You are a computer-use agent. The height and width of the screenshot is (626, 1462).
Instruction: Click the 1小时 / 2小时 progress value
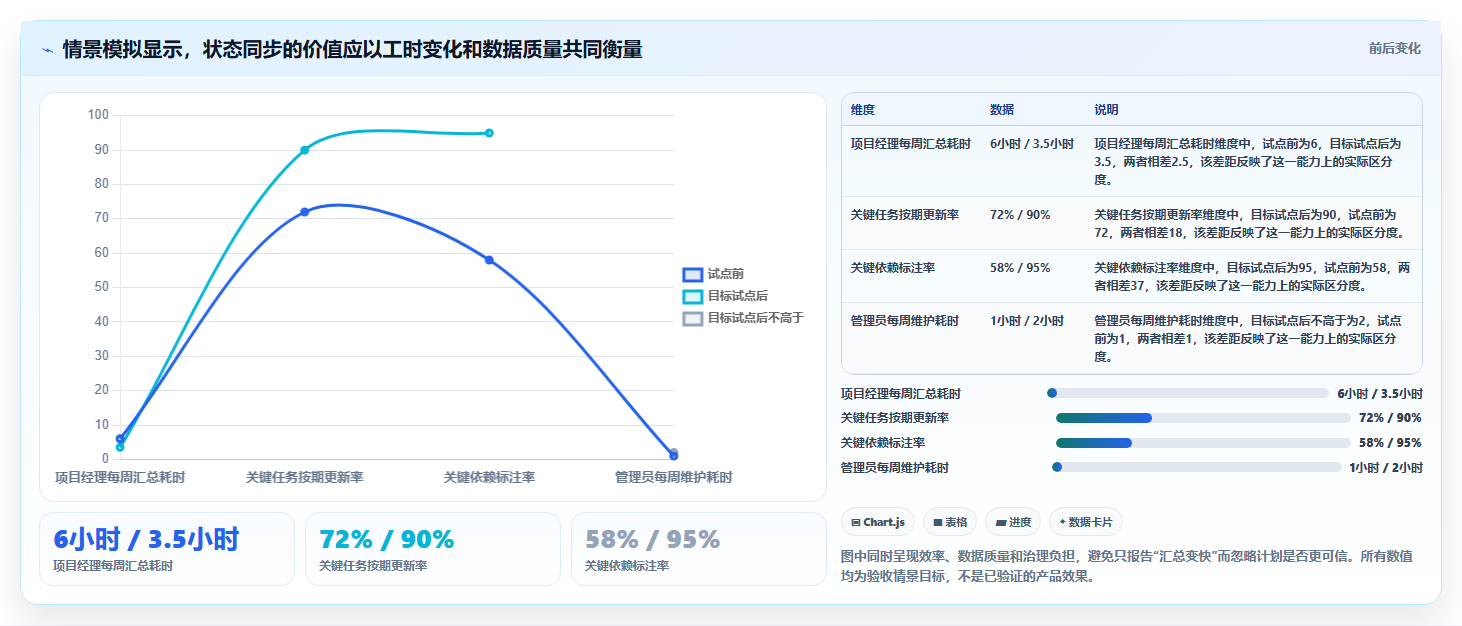[1385, 467]
